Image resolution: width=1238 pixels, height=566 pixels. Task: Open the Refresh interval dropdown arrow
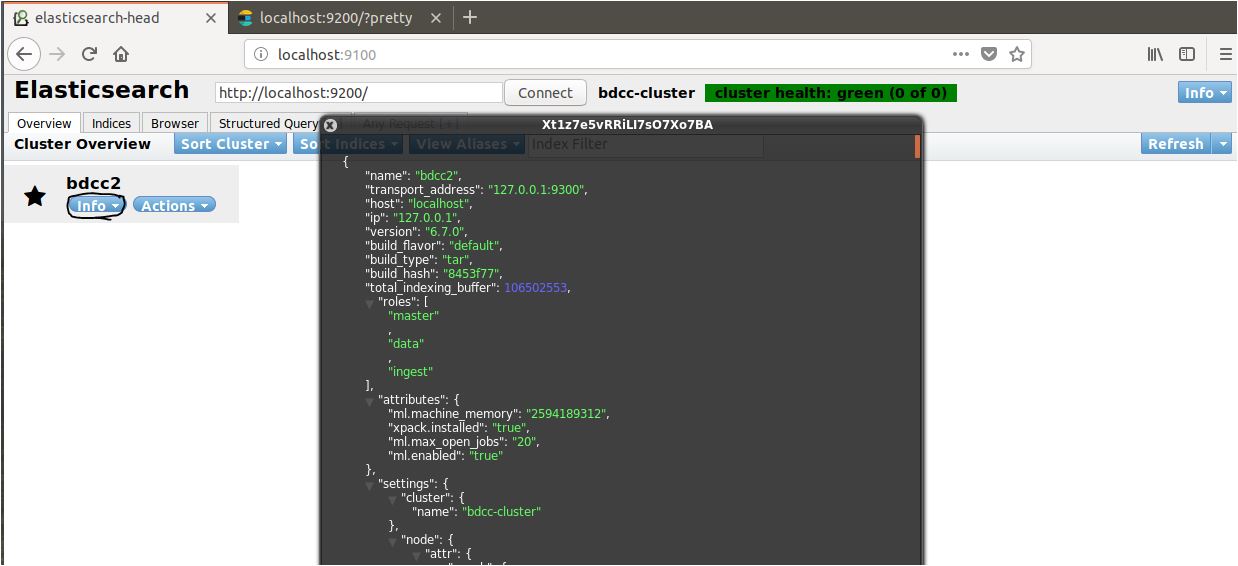[1222, 144]
